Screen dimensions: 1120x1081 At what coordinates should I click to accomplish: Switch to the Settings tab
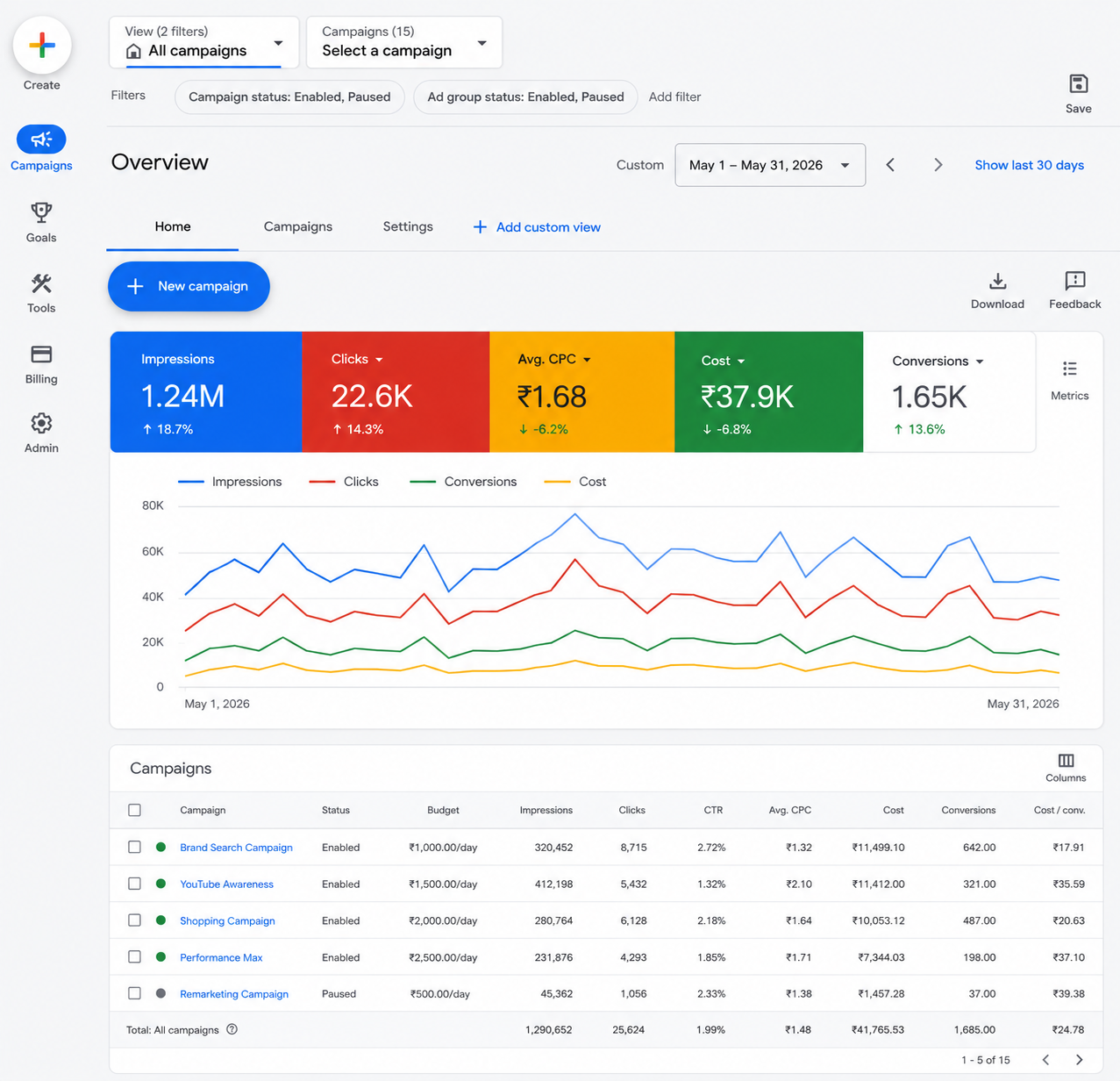click(408, 226)
